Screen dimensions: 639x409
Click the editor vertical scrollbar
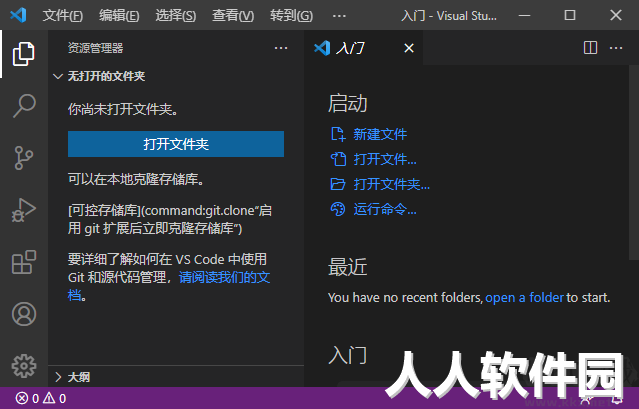(x=634, y=162)
